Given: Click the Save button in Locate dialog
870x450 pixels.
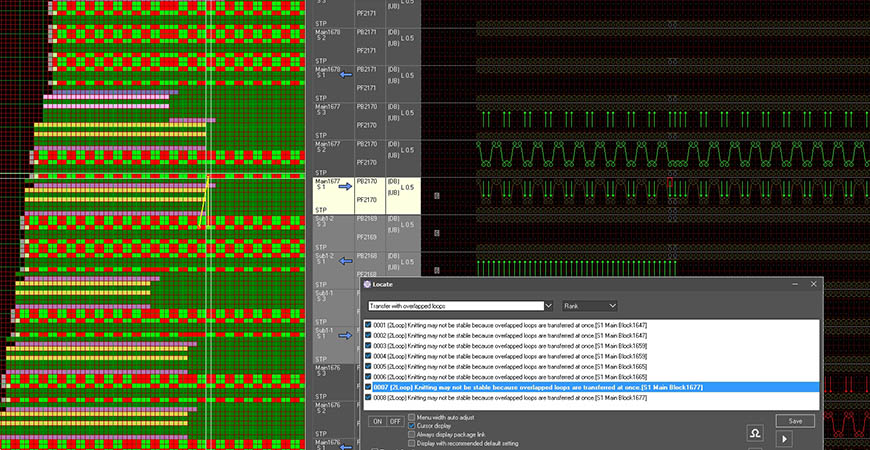Looking at the screenshot, I should coord(795,421).
